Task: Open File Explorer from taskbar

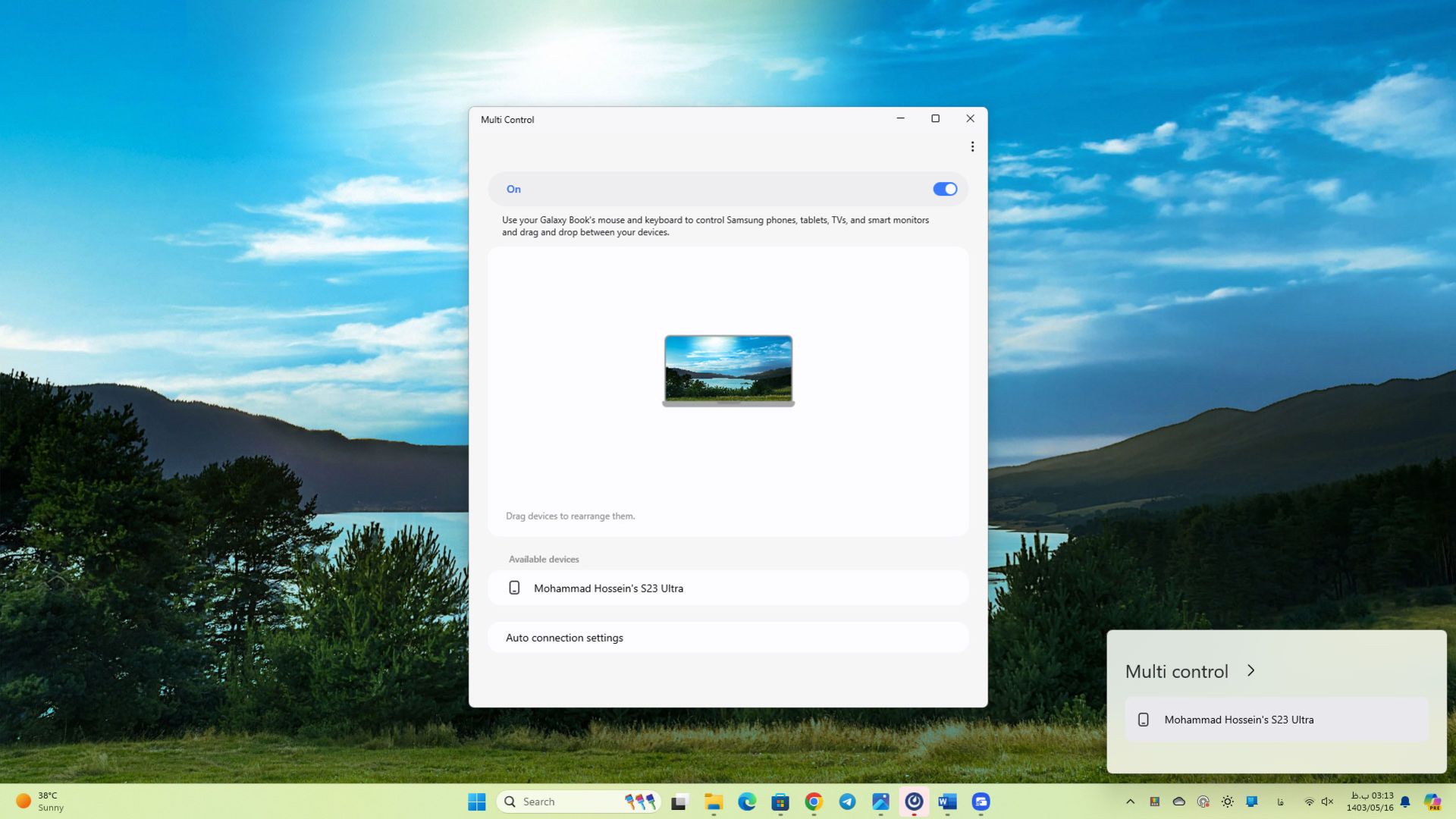Action: 714,801
